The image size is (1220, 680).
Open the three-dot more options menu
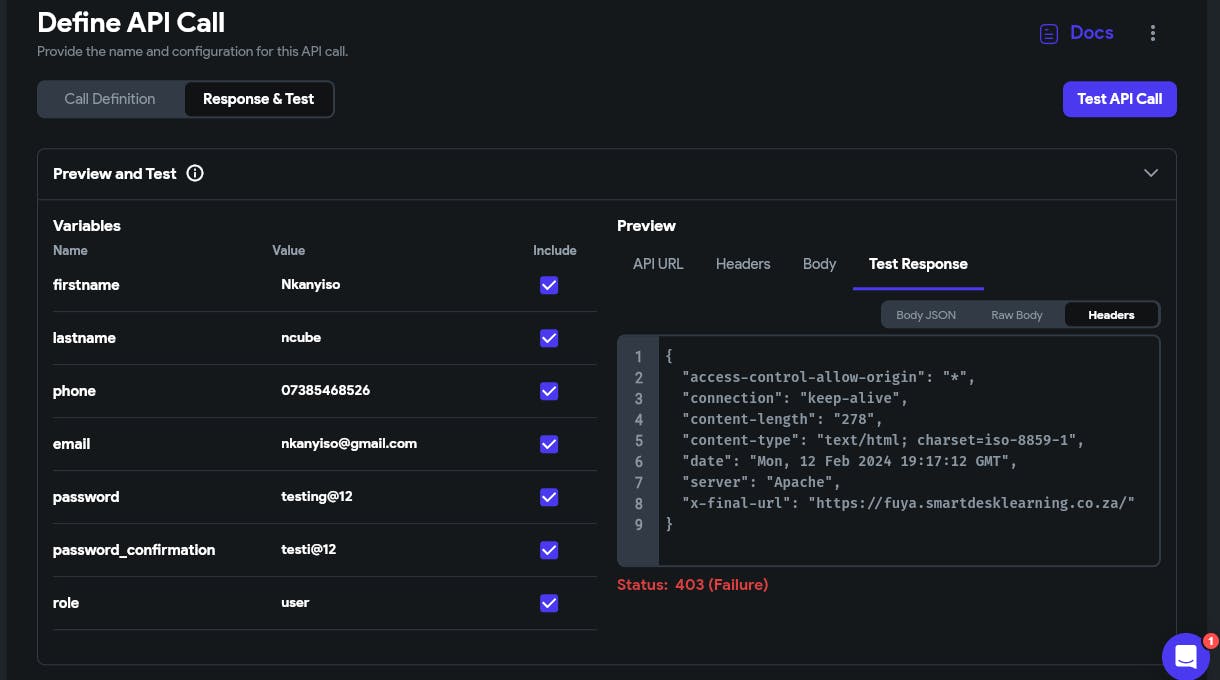[x=1153, y=33]
